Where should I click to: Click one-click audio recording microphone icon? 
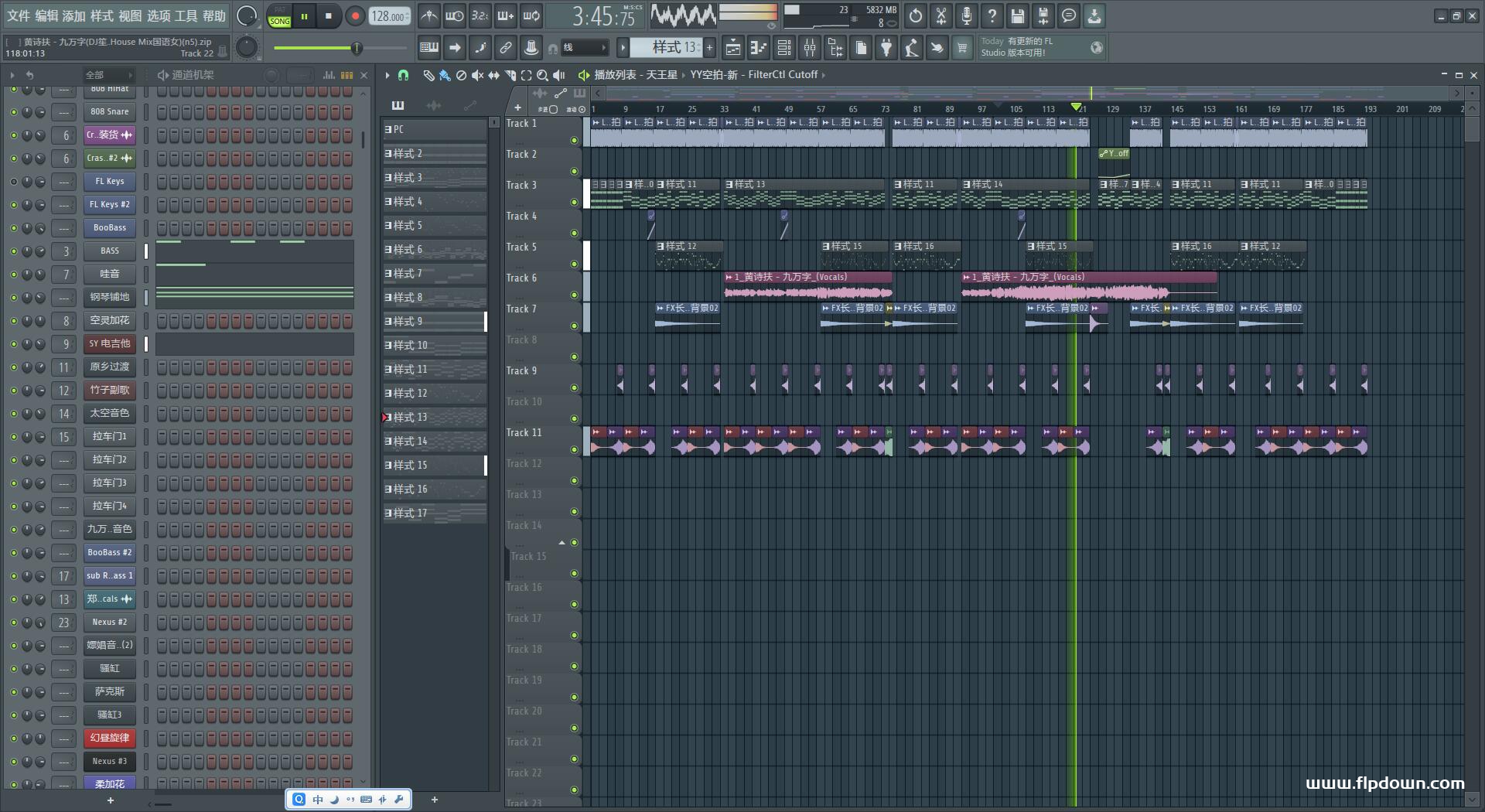(x=967, y=15)
